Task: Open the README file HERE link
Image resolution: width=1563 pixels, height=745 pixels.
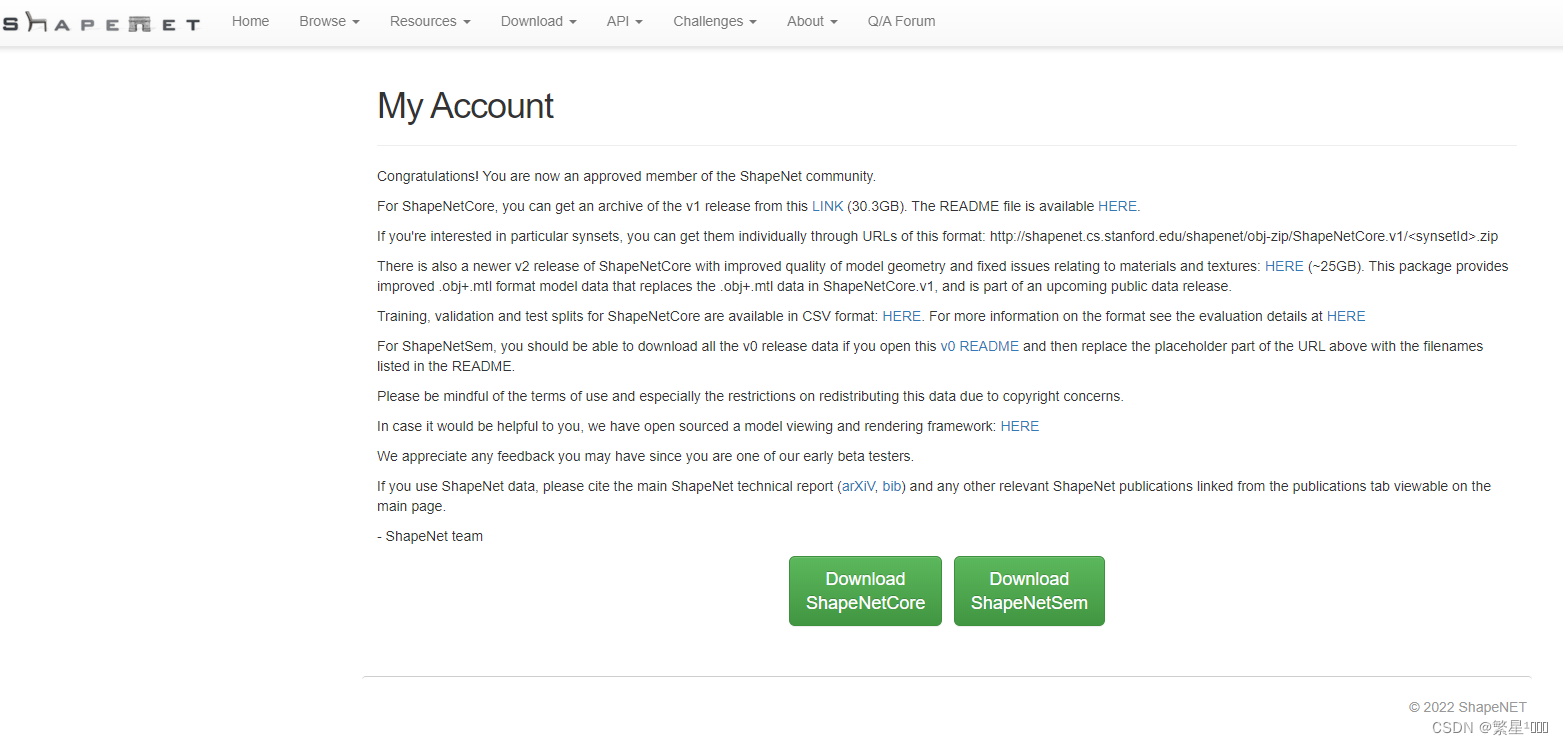Action: coord(1117,206)
